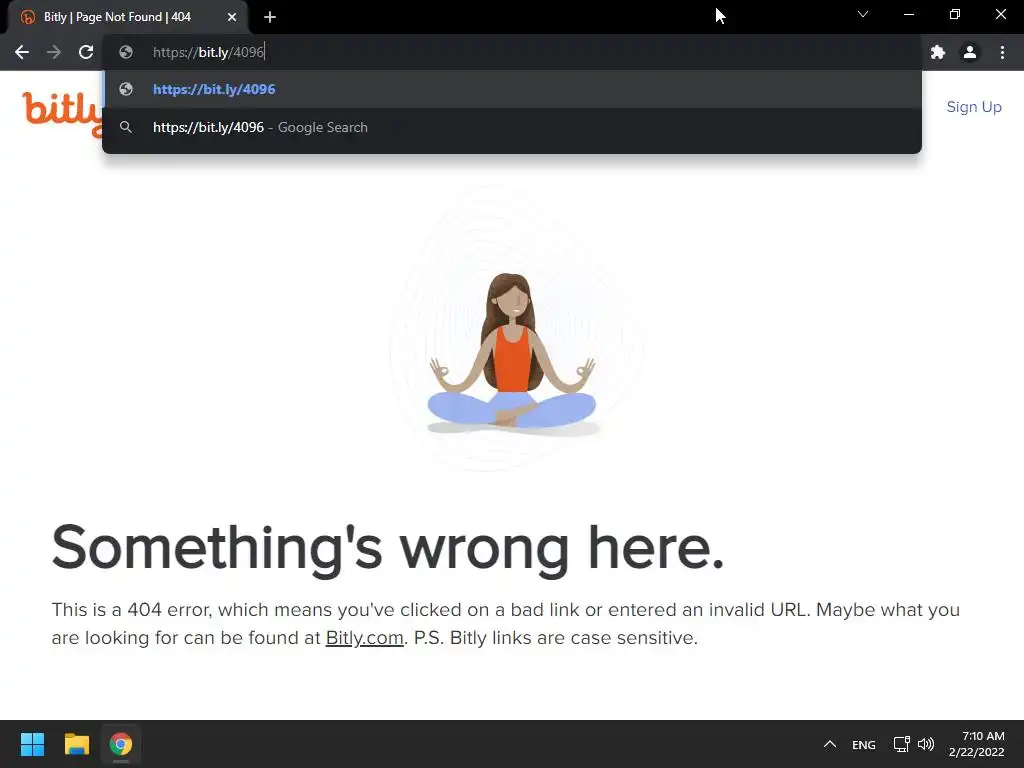This screenshot has height=768, width=1024.
Task: Open the Extensions puzzle icon
Action: click(x=938, y=52)
